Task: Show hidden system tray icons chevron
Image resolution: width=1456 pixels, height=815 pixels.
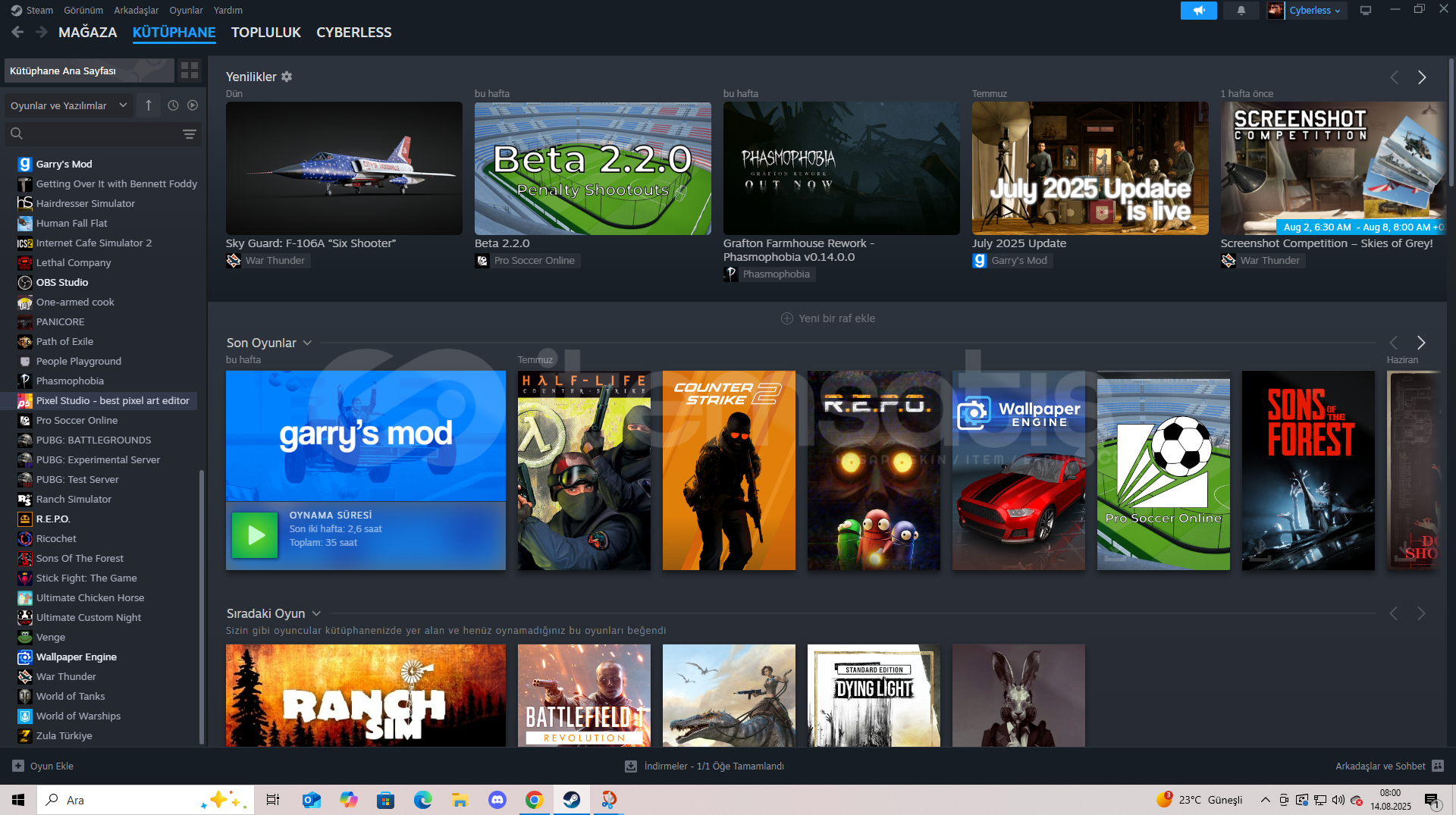Action: pos(1265,800)
